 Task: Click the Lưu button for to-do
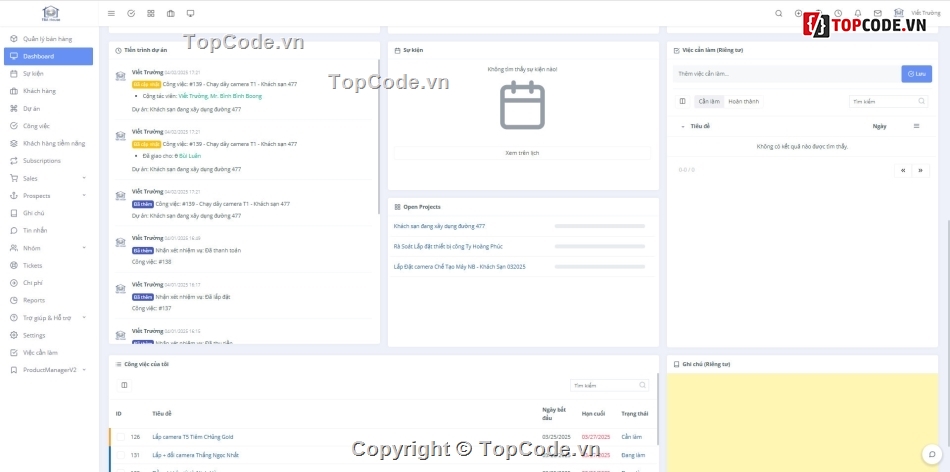tap(916, 74)
